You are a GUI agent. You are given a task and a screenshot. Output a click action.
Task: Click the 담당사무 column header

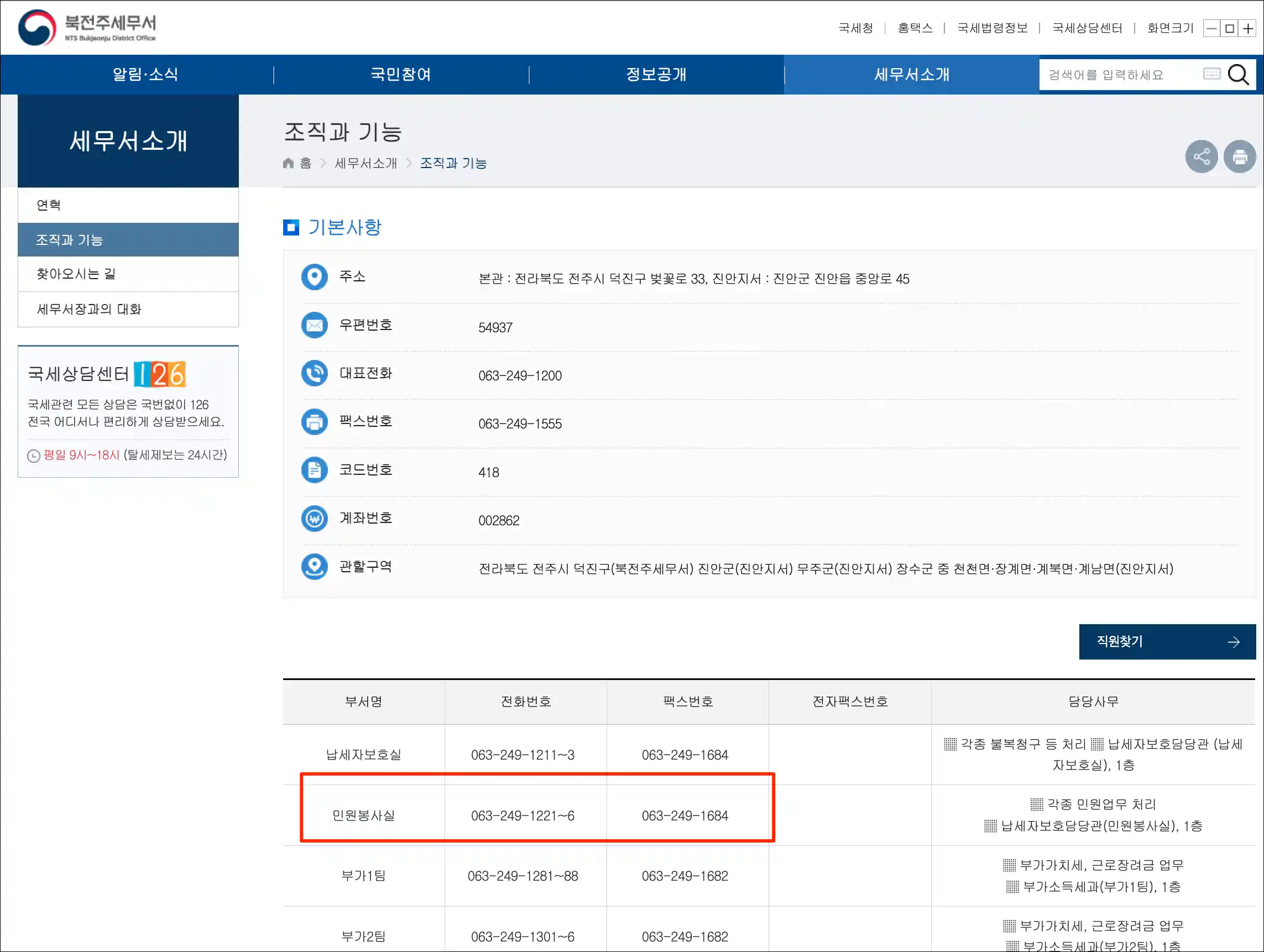pos(1093,702)
